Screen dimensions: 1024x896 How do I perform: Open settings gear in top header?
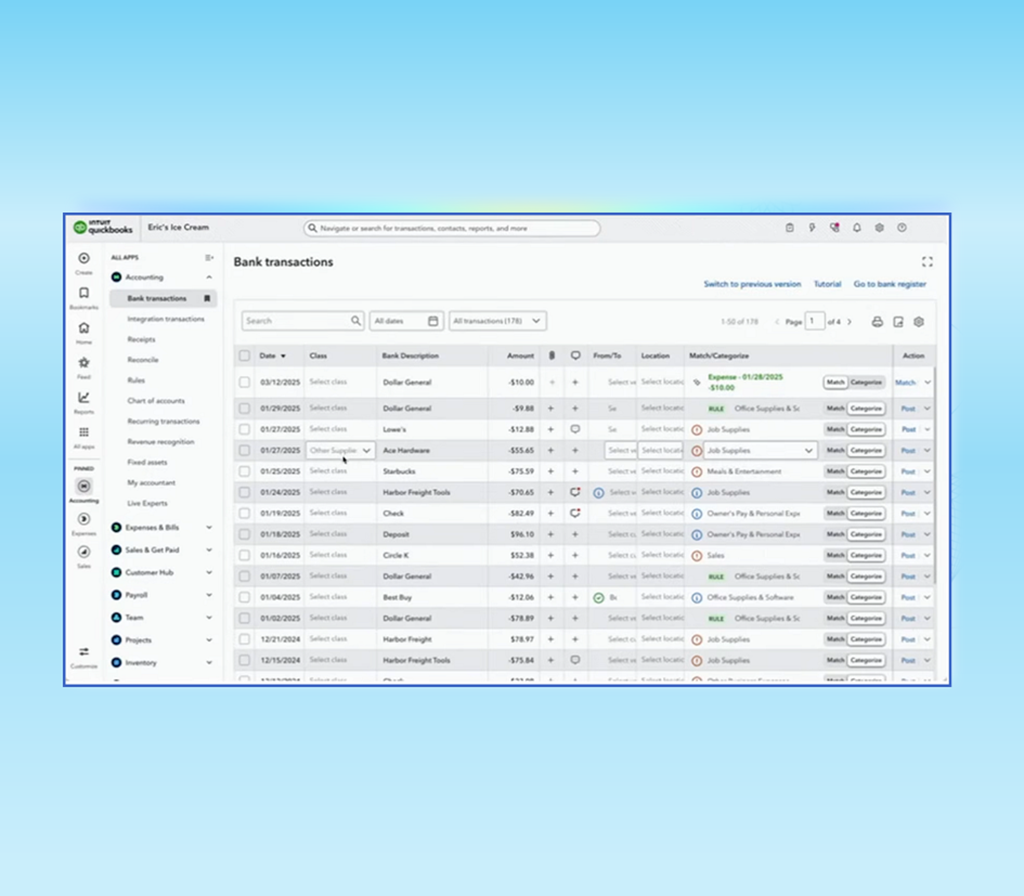point(879,228)
